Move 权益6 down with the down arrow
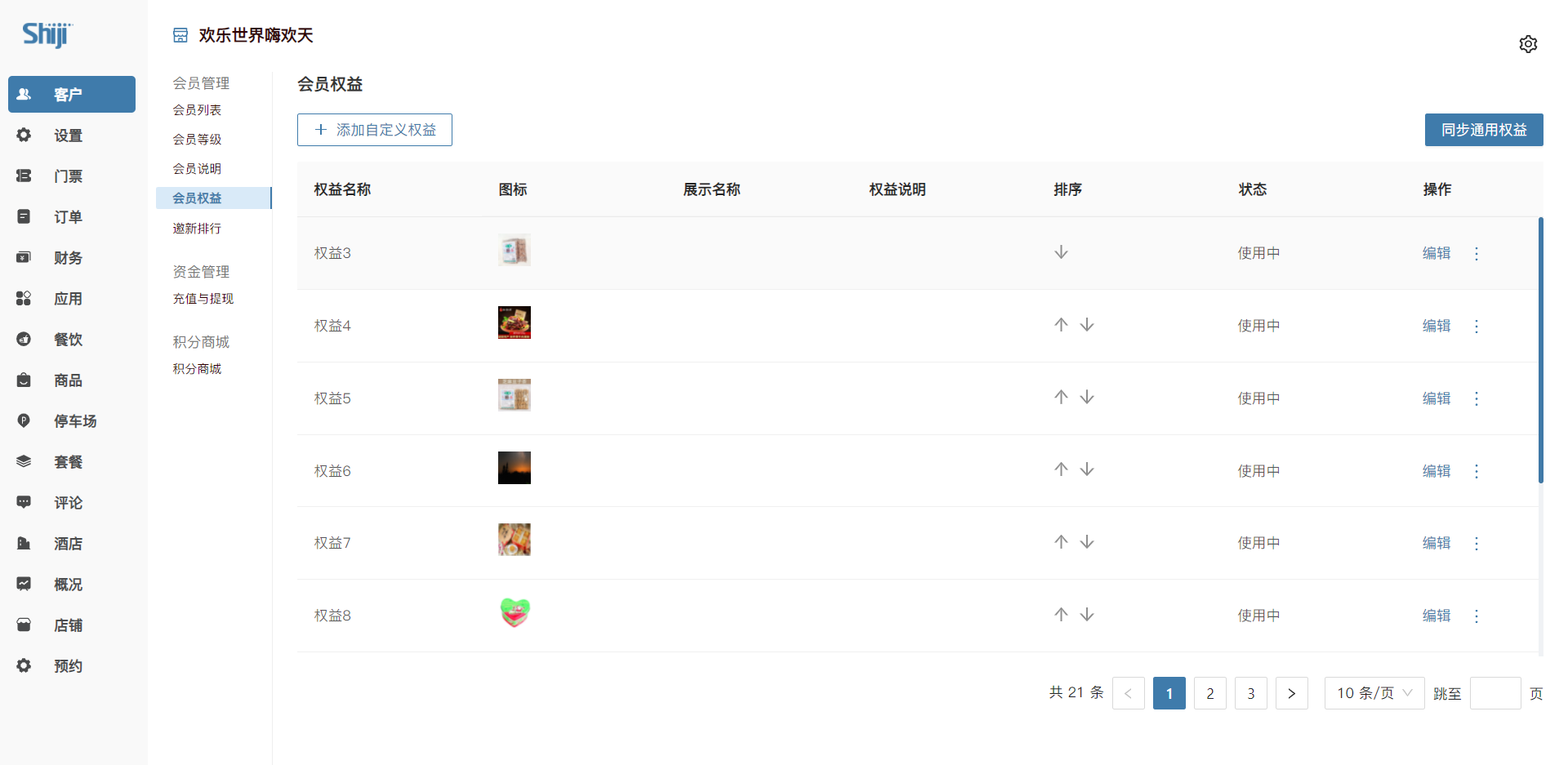The image size is (1568, 765). pos(1087,470)
